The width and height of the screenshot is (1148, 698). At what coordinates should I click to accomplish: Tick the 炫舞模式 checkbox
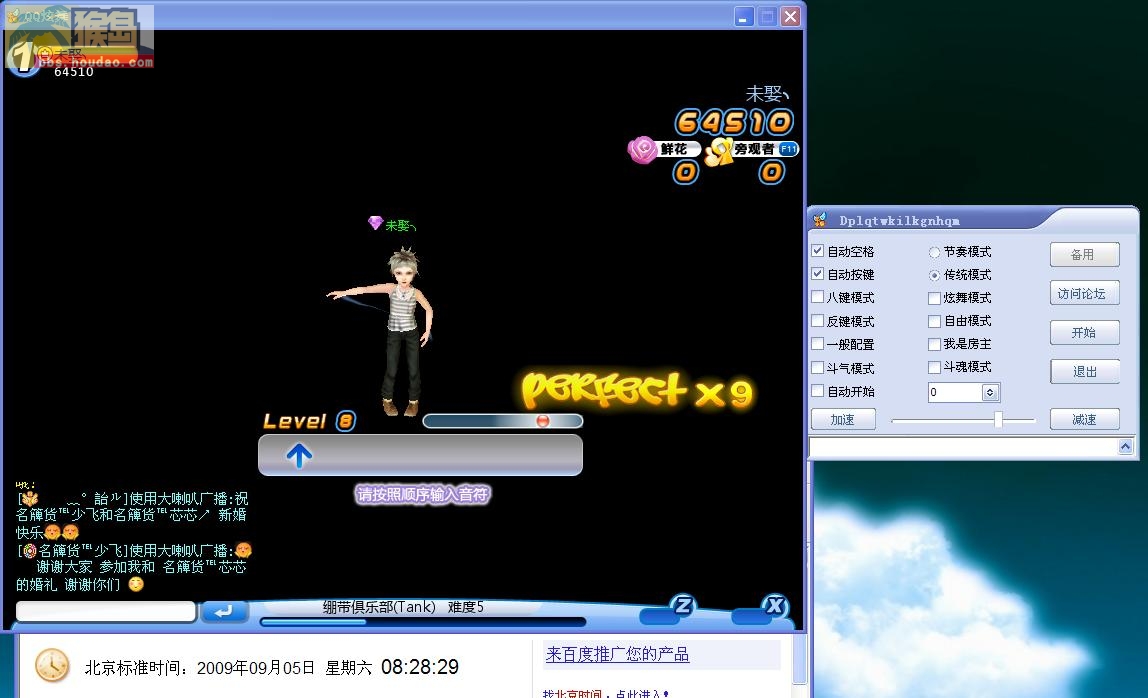coord(934,298)
